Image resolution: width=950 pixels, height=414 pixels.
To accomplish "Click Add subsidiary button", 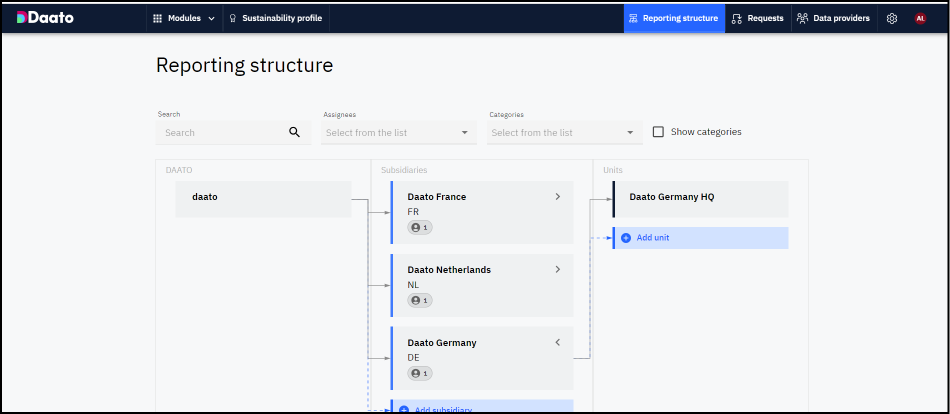I will point(482,406).
